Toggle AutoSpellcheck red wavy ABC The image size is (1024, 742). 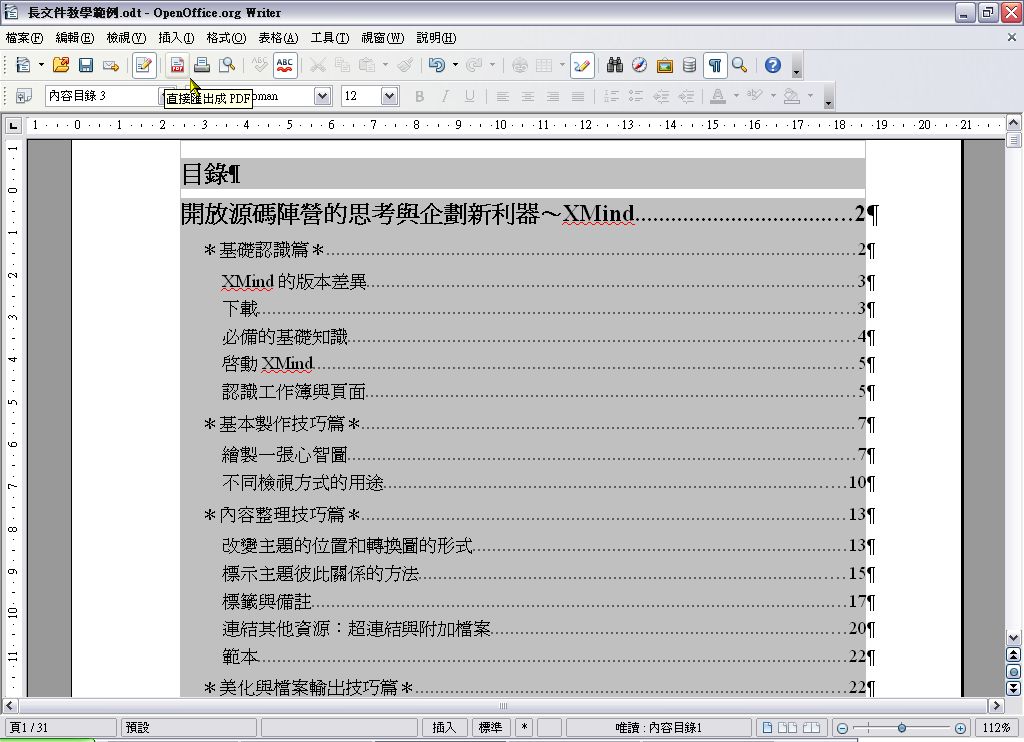point(285,65)
